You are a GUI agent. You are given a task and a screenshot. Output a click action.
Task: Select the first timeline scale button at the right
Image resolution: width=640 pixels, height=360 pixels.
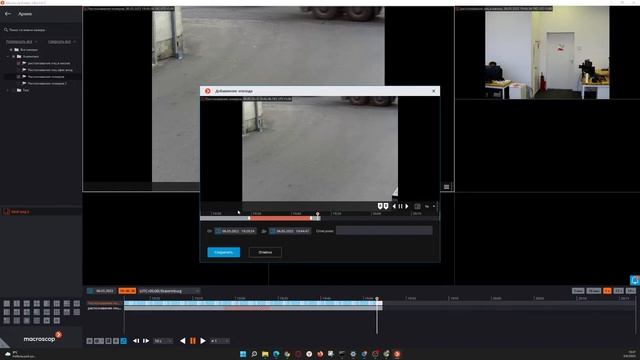[578, 291]
